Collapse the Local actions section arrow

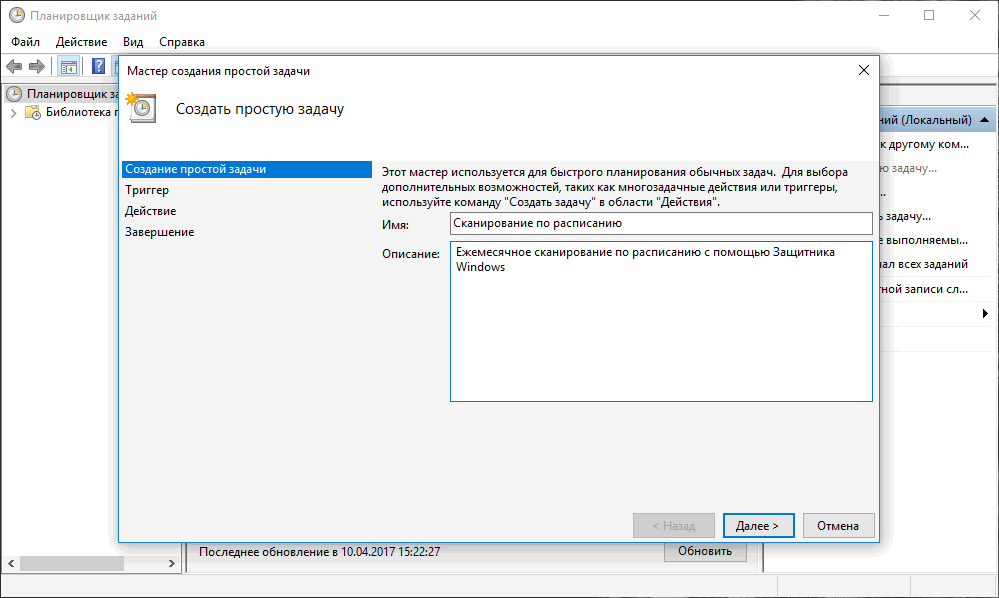(x=984, y=120)
